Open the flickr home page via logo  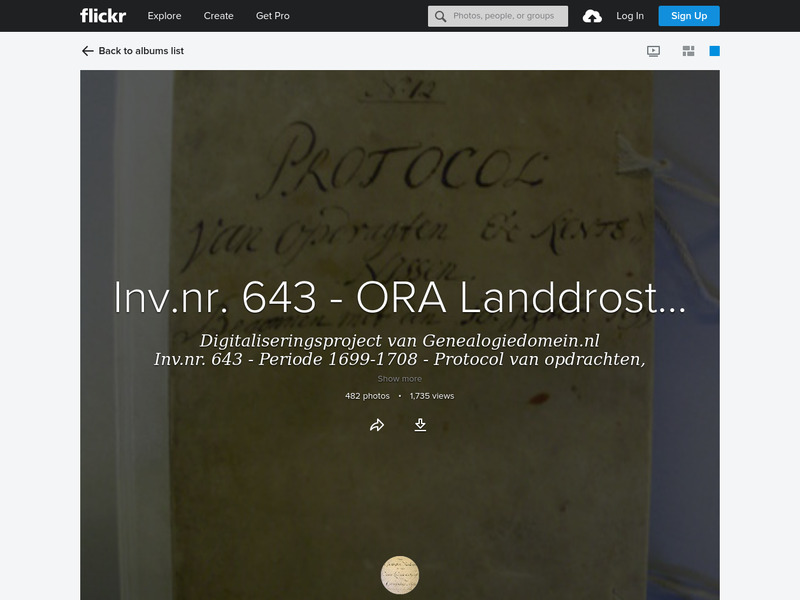click(102, 15)
